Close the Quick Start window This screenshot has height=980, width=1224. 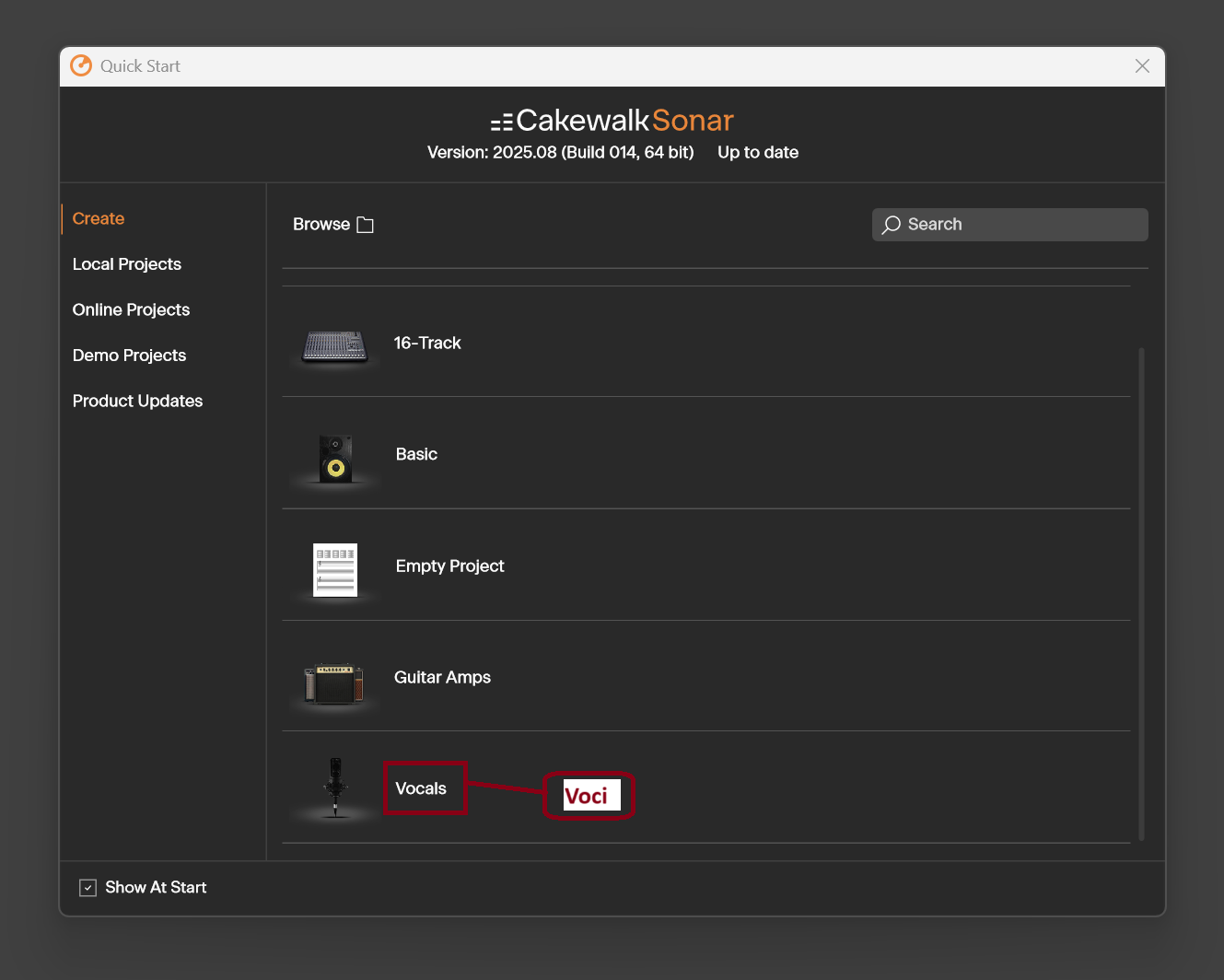(1142, 66)
